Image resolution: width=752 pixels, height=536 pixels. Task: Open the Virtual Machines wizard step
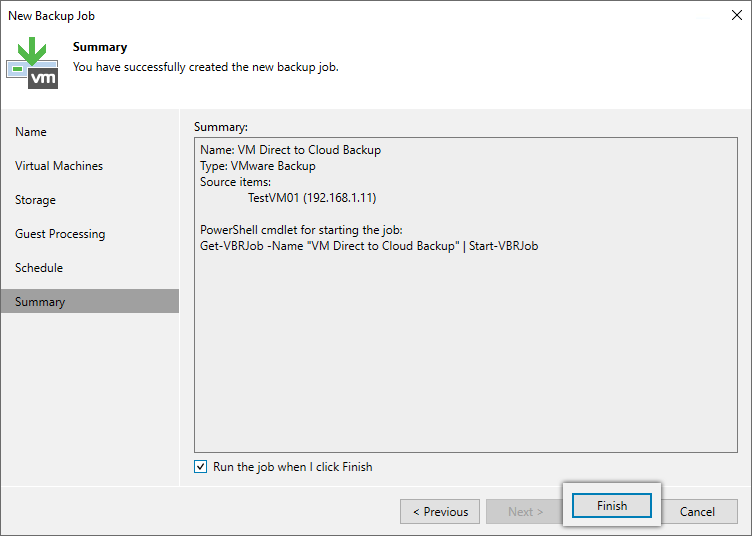[x=59, y=166]
